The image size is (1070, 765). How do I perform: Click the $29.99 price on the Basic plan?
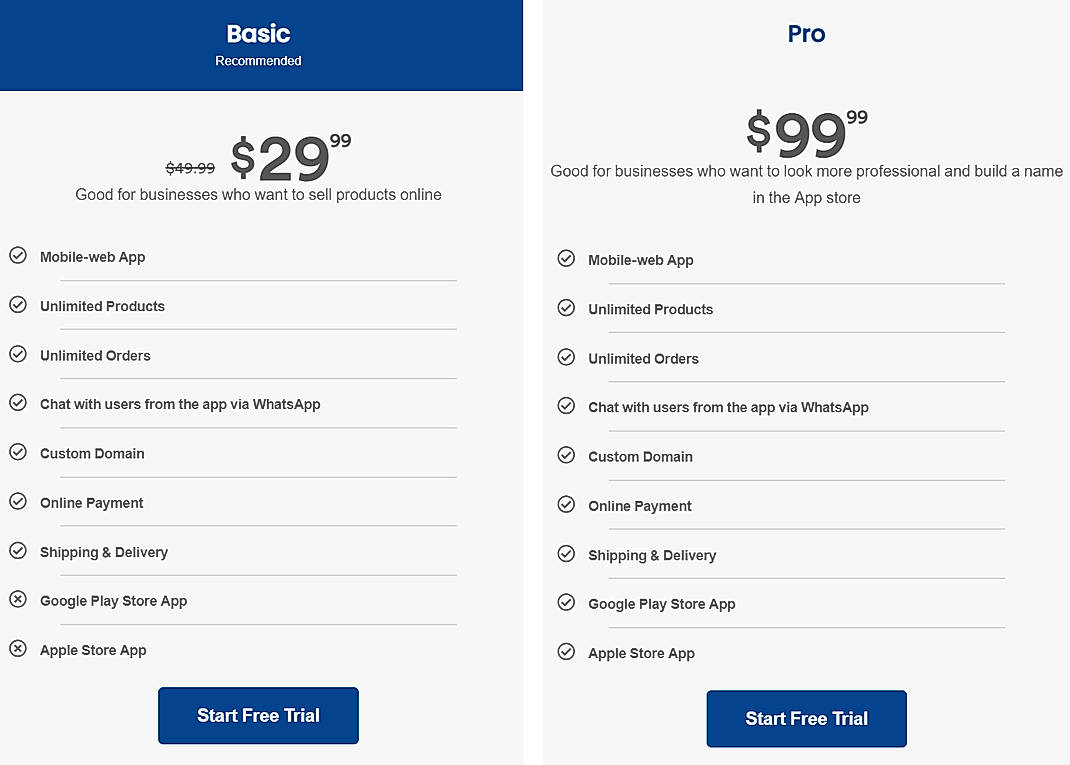click(x=285, y=158)
